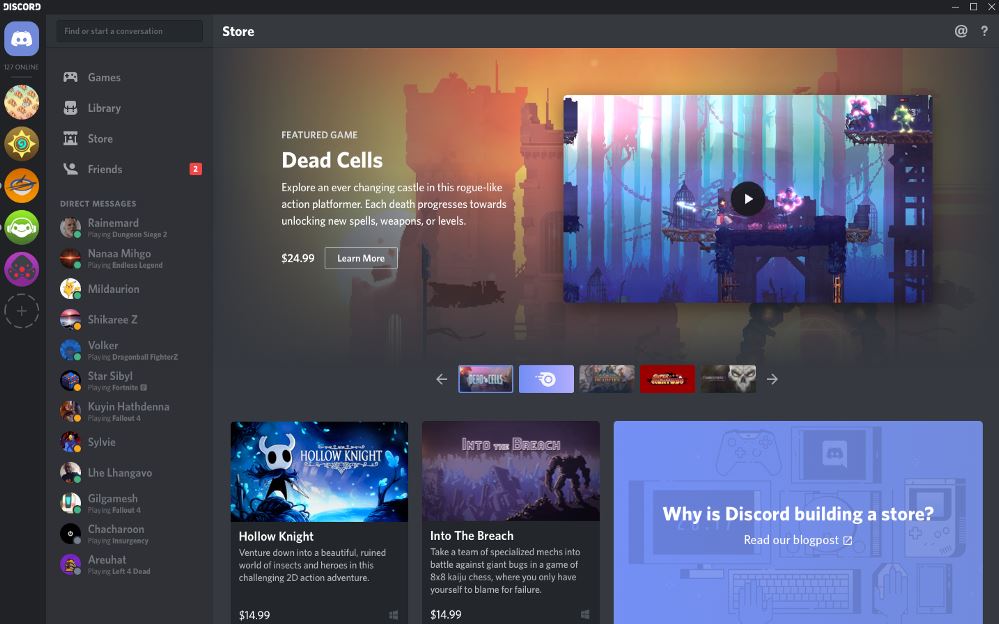Open the mentions at-sign icon
Viewport: 999px width, 624px height.
pyautogui.click(x=961, y=31)
